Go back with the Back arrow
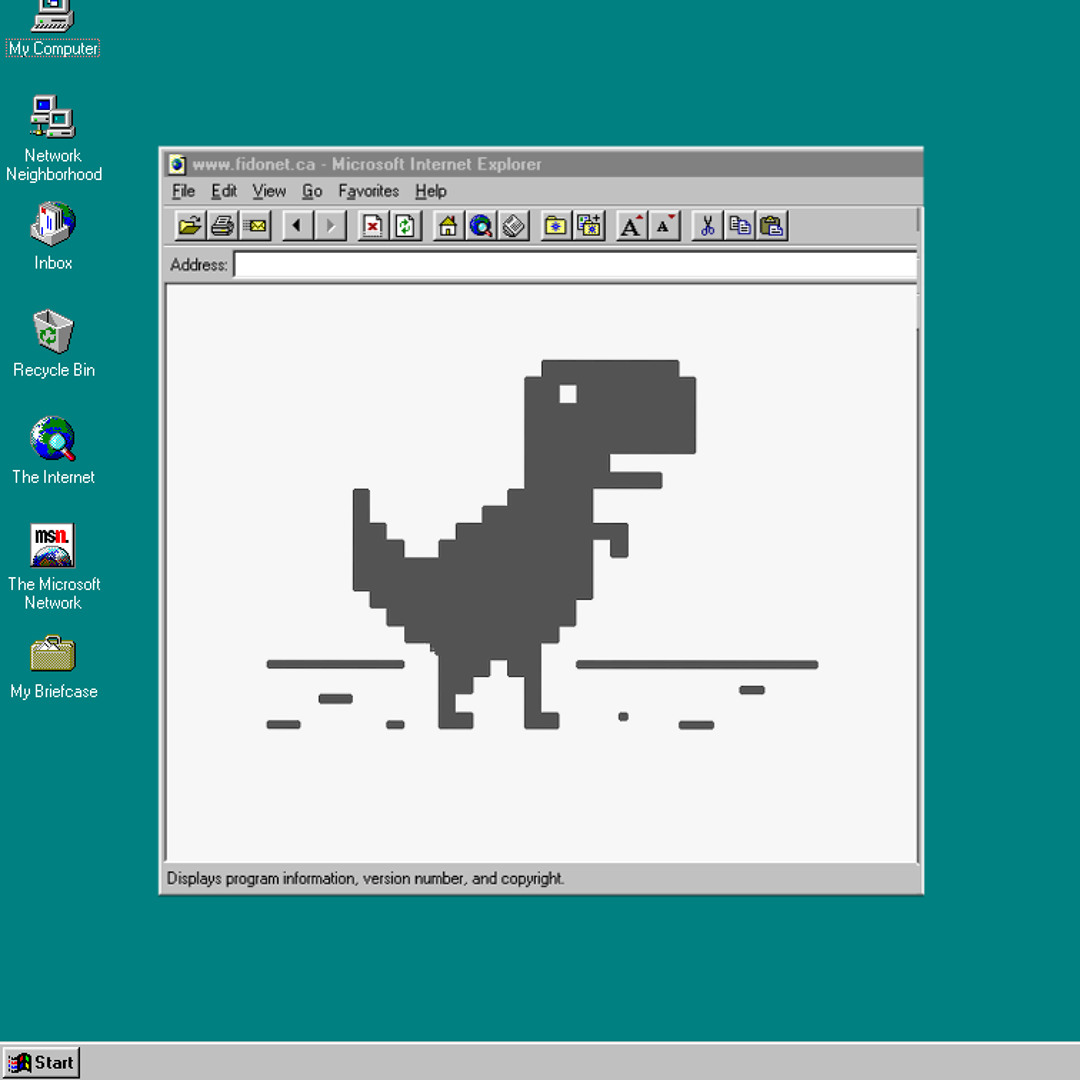Screen dimensions: 1080x1080 tap(297, 226)
